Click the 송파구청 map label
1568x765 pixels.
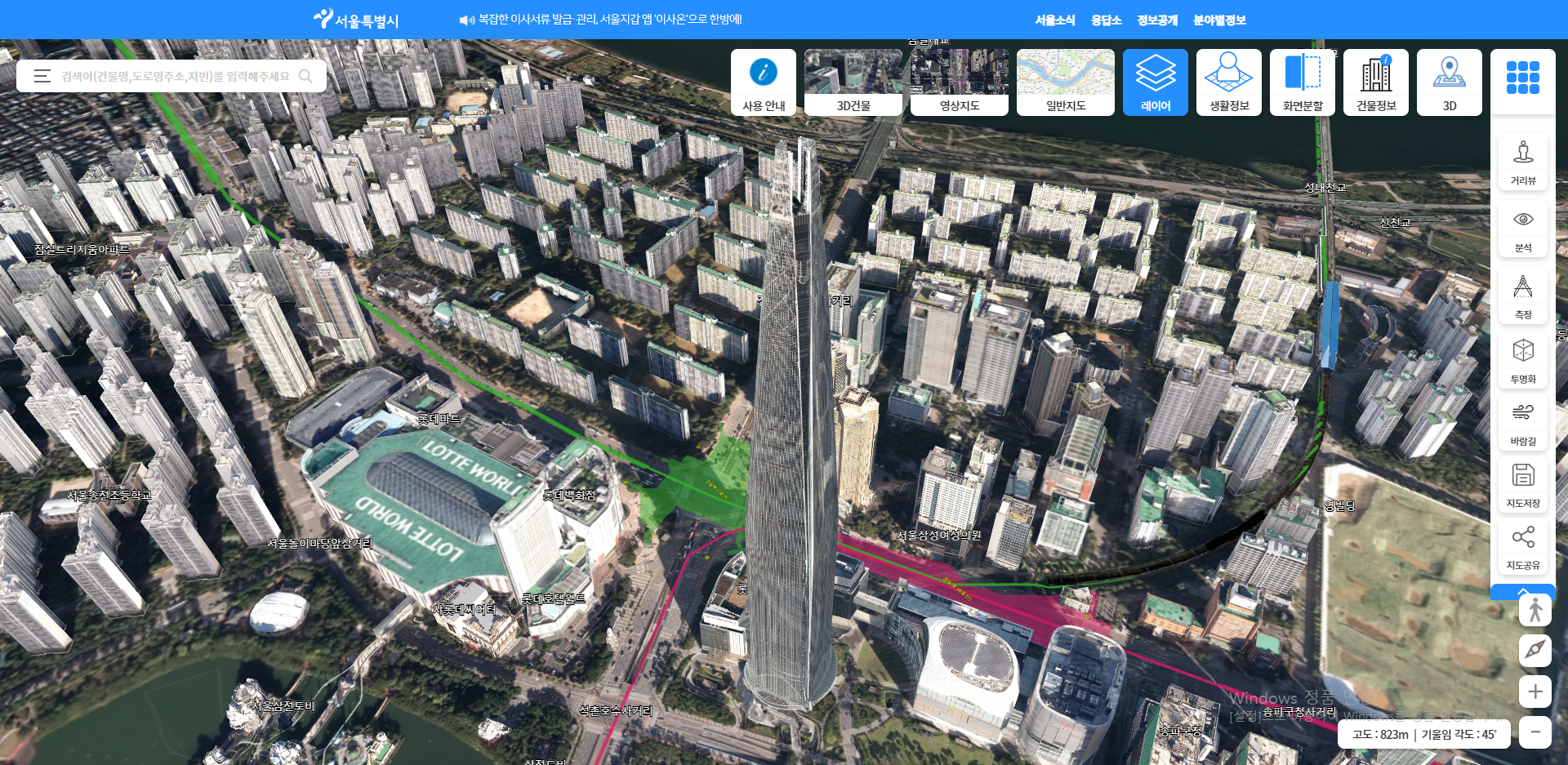click(1180, 732)
